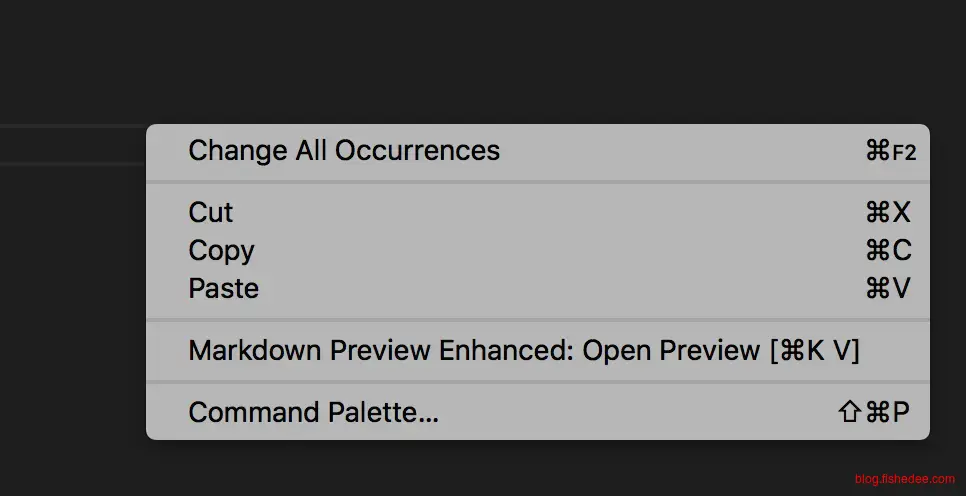966x496 pixels.
Task: Open the blog.fishedee.com watermark link
Action: coord(904,480)
